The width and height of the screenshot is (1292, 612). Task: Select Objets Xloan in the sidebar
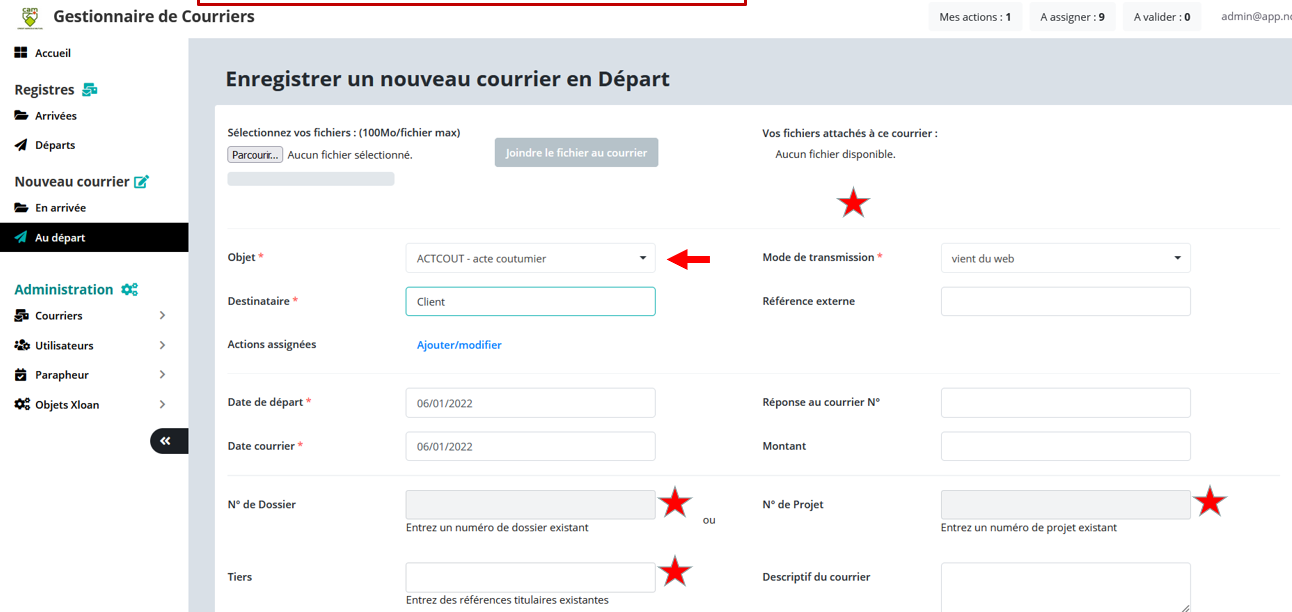click(67, 405)
